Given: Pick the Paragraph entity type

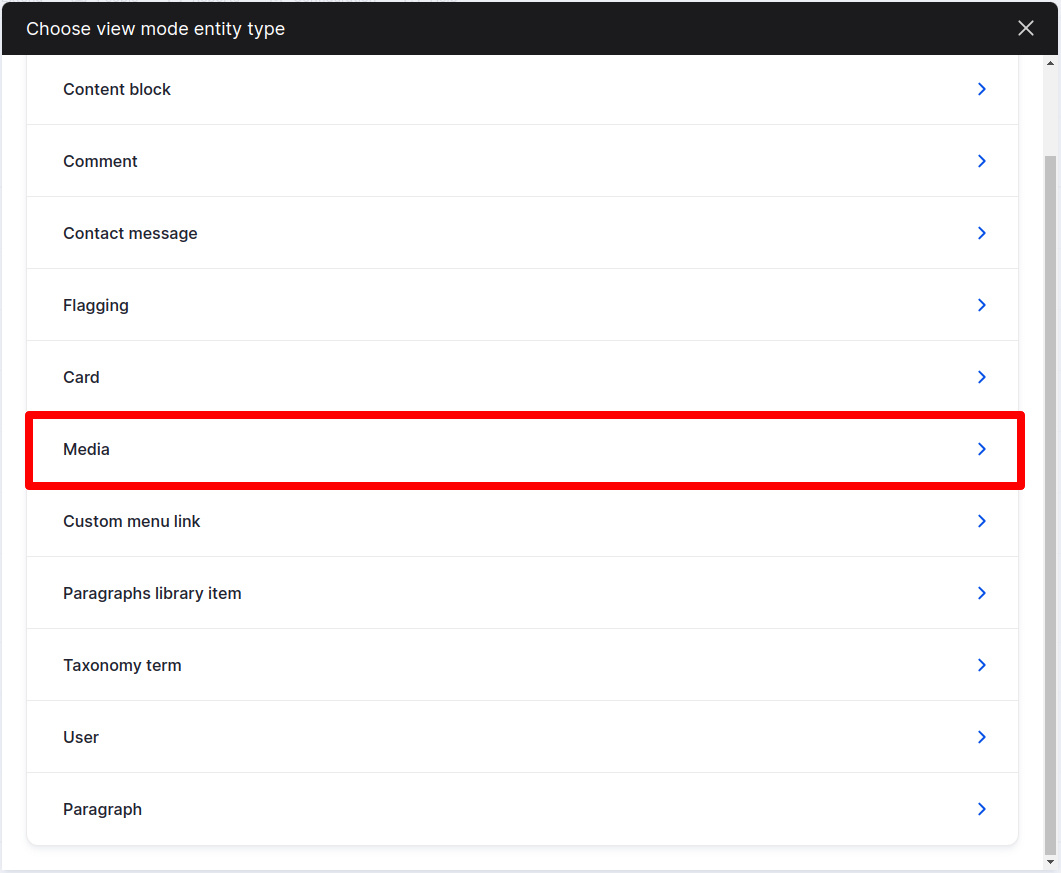Looking at the screenshot, I should coord(522,809).
